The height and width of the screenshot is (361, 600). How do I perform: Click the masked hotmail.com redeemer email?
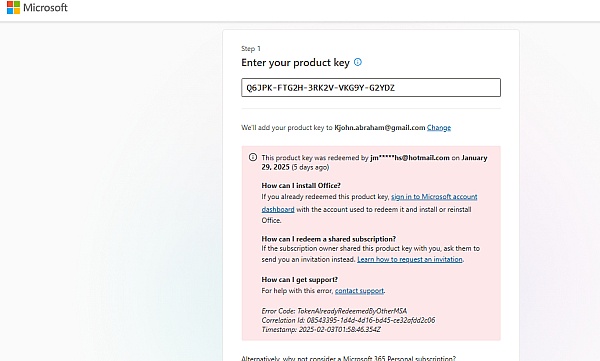click(410, 158)
